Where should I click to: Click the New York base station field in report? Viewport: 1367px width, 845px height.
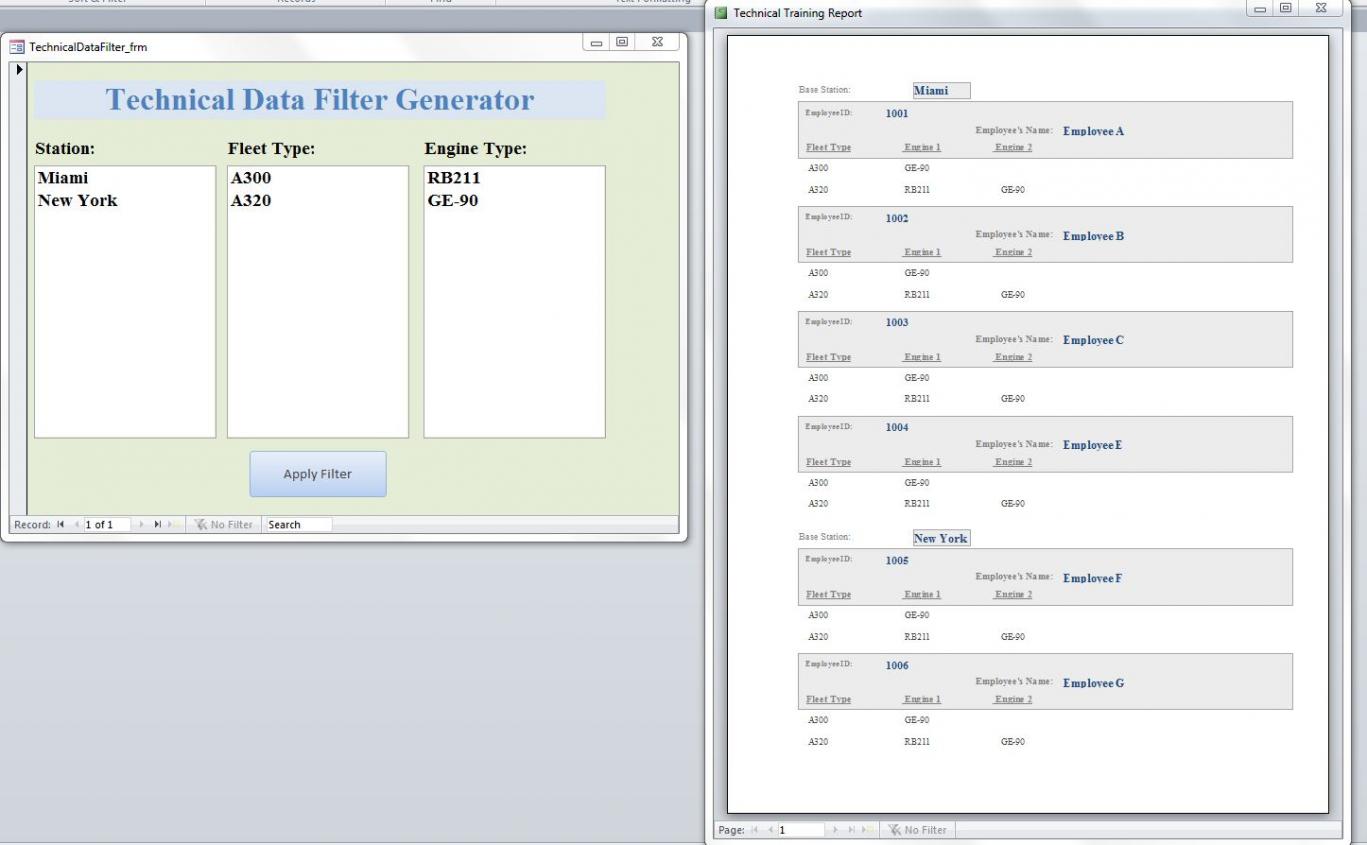coord(941,538)
